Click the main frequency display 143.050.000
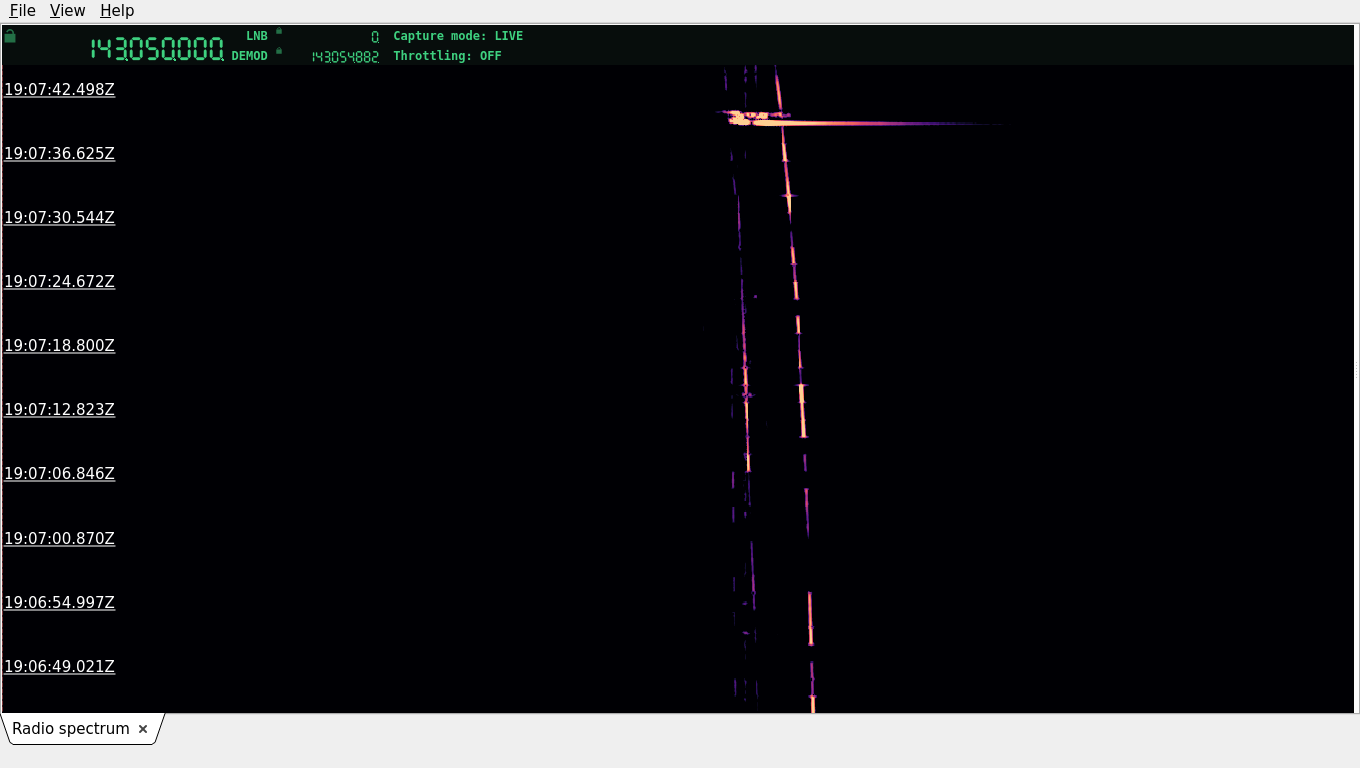The width and height of the screenshot is (1360, 768). point(157,49)
